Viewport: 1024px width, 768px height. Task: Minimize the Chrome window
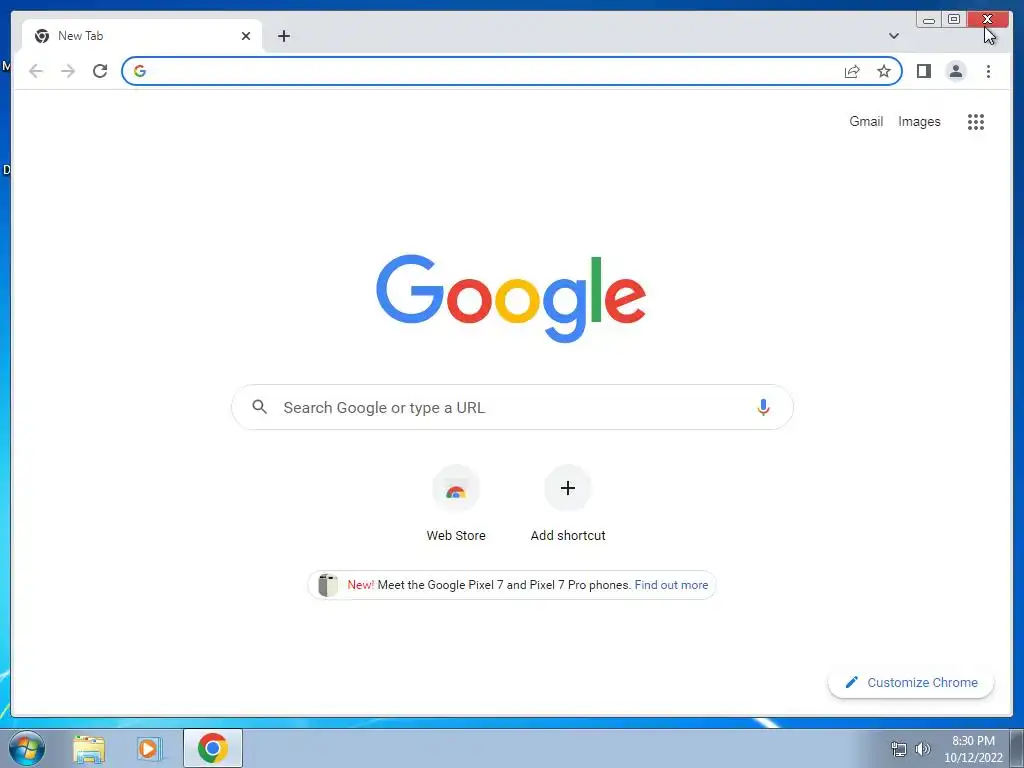point(929,20)
